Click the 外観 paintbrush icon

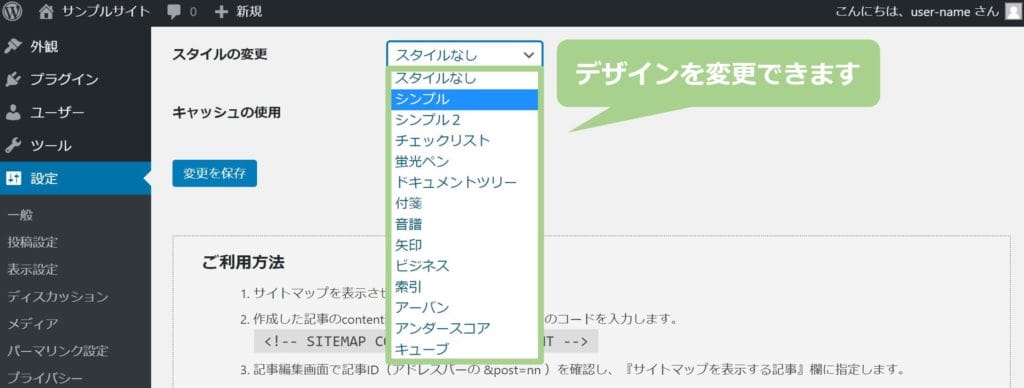tap(12, 46)
